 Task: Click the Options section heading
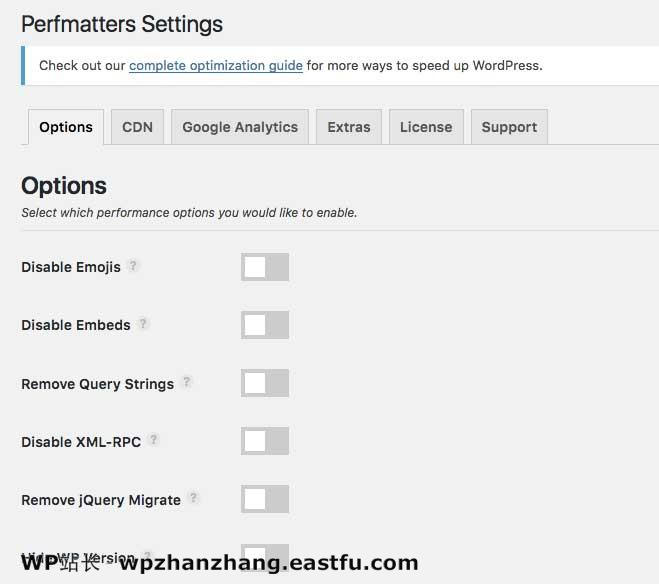coord(64,186)
